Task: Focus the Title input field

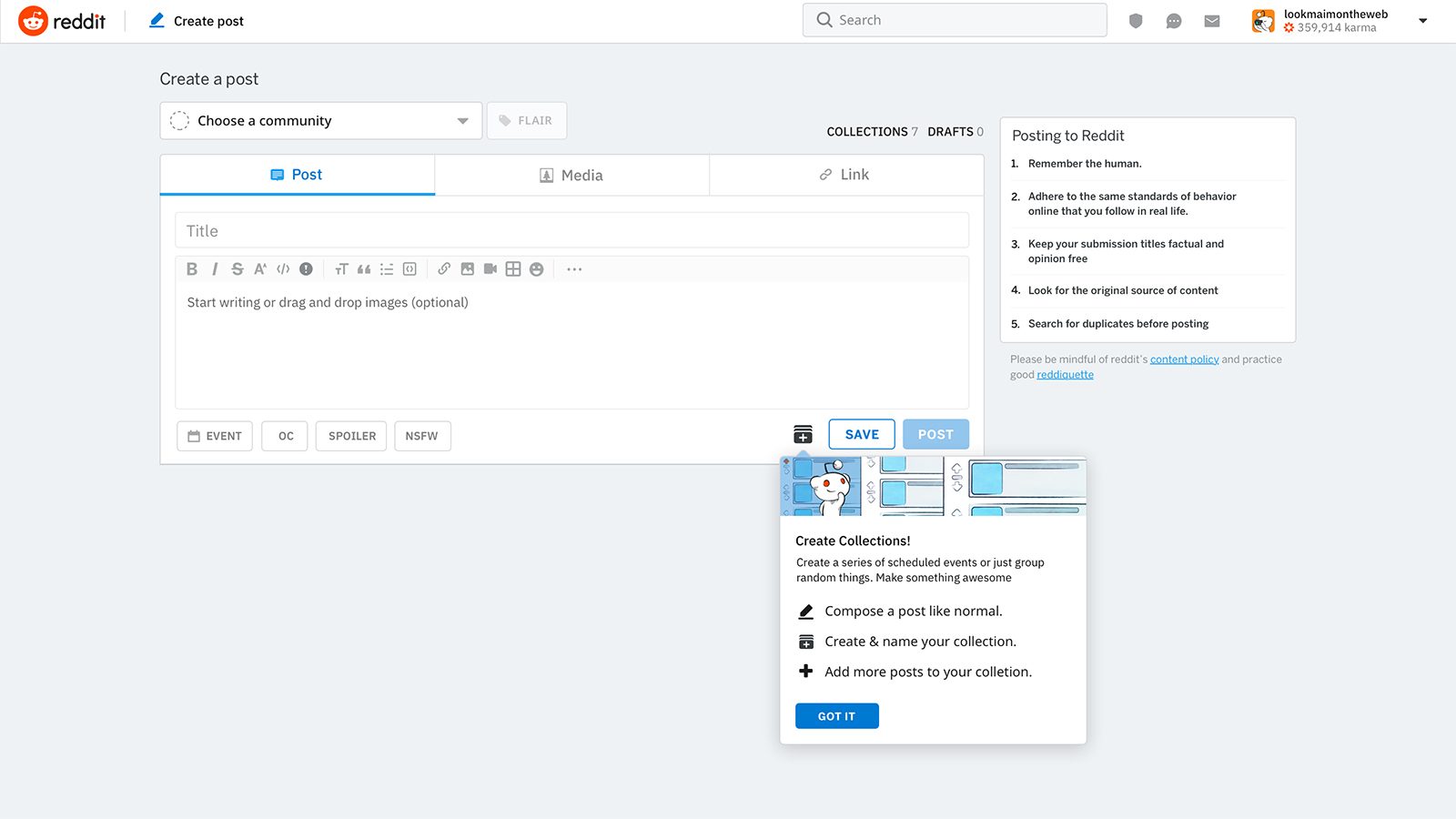Action: [x=571, y=231]
